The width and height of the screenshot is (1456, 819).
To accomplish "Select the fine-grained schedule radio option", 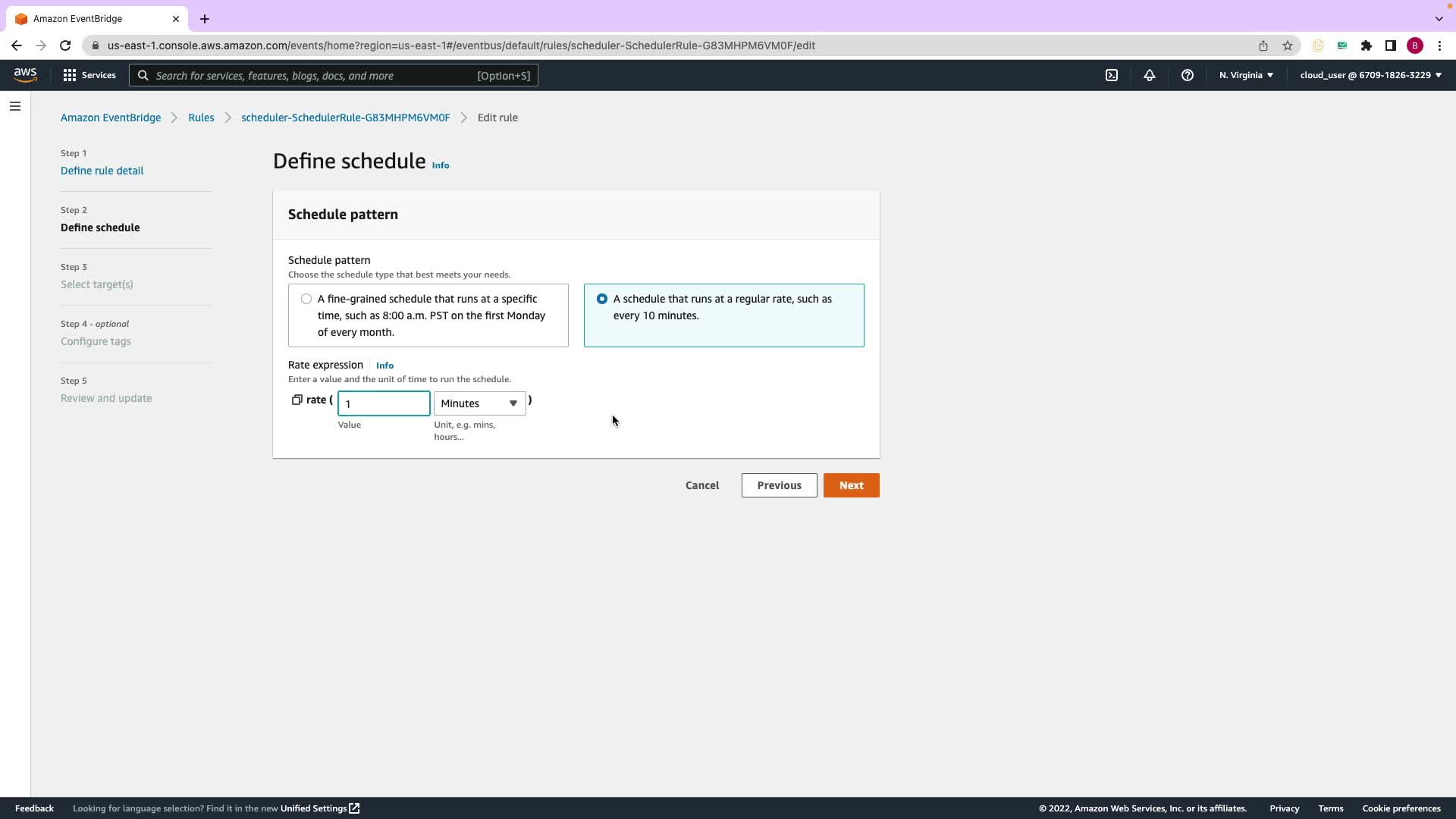I will point(306,299).
